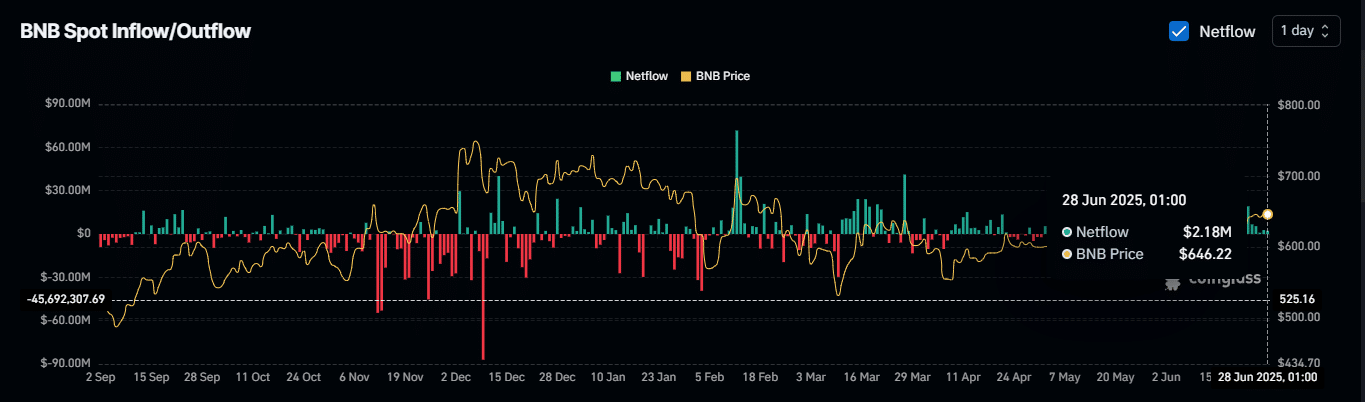Image resolution: width=1365 pixels, height=402 pixels.
Task: Click the 24 Oct date axis label
Action: pyautogui.click(x=303, y=378)
